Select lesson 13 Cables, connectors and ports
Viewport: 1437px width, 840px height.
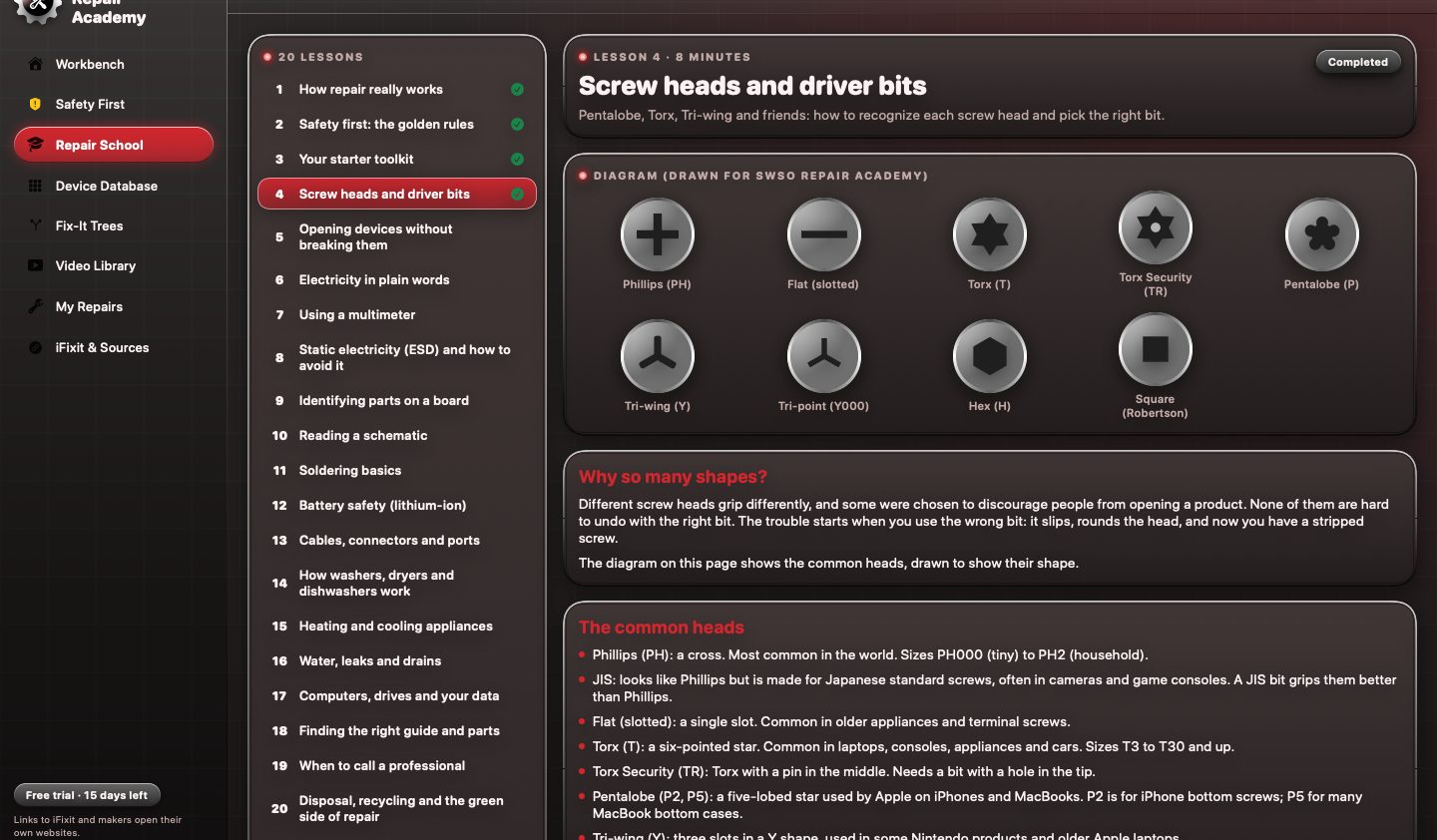pyautogui.click(x=397, y=540)
